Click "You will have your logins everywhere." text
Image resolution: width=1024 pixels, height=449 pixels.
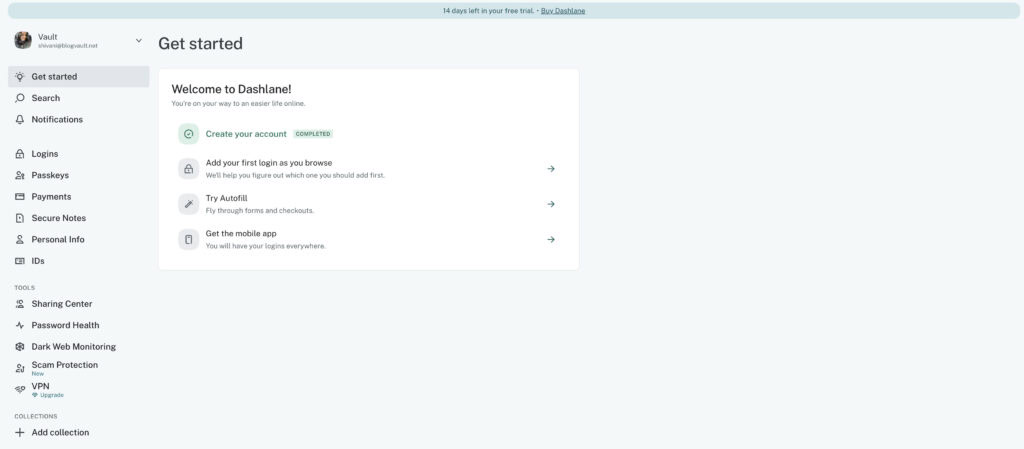coord(266,246)
